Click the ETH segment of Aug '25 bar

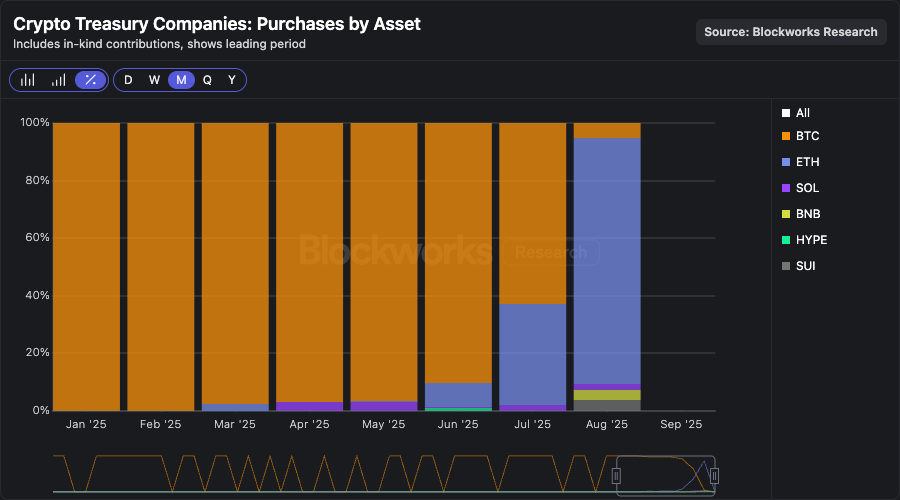(x=607, y=261)
